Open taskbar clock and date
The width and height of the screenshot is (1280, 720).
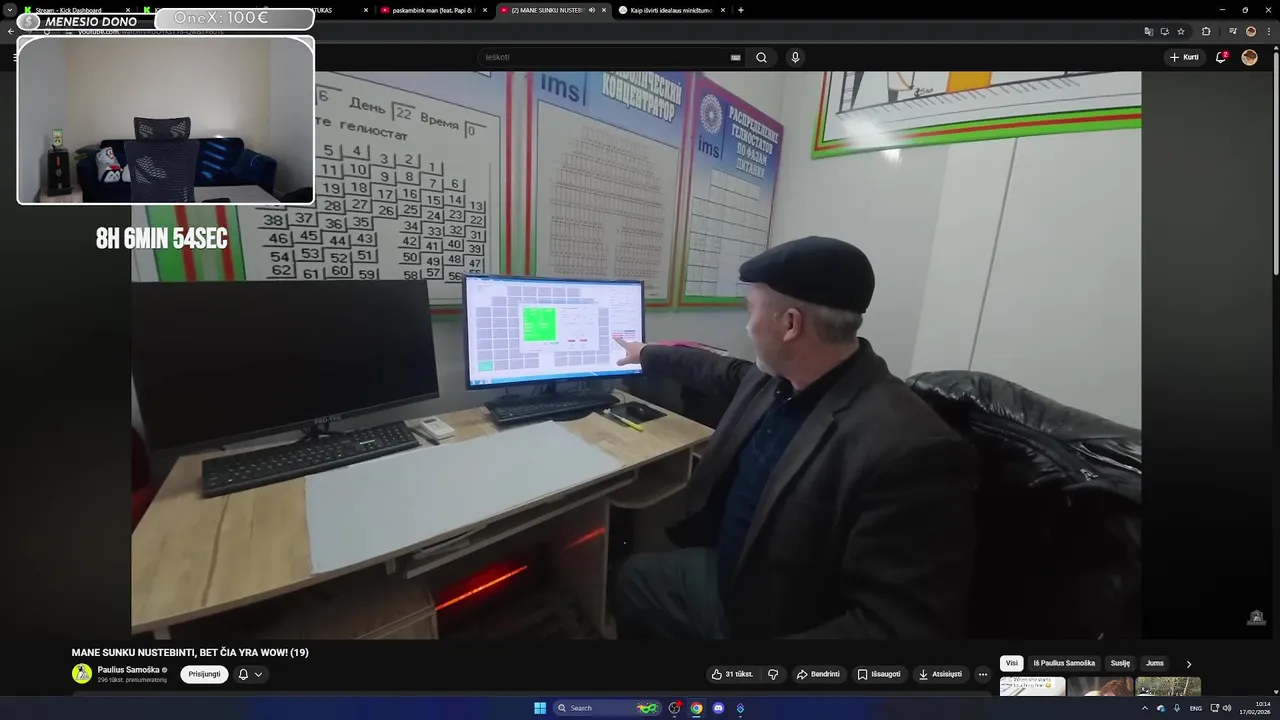point(1256,708)
